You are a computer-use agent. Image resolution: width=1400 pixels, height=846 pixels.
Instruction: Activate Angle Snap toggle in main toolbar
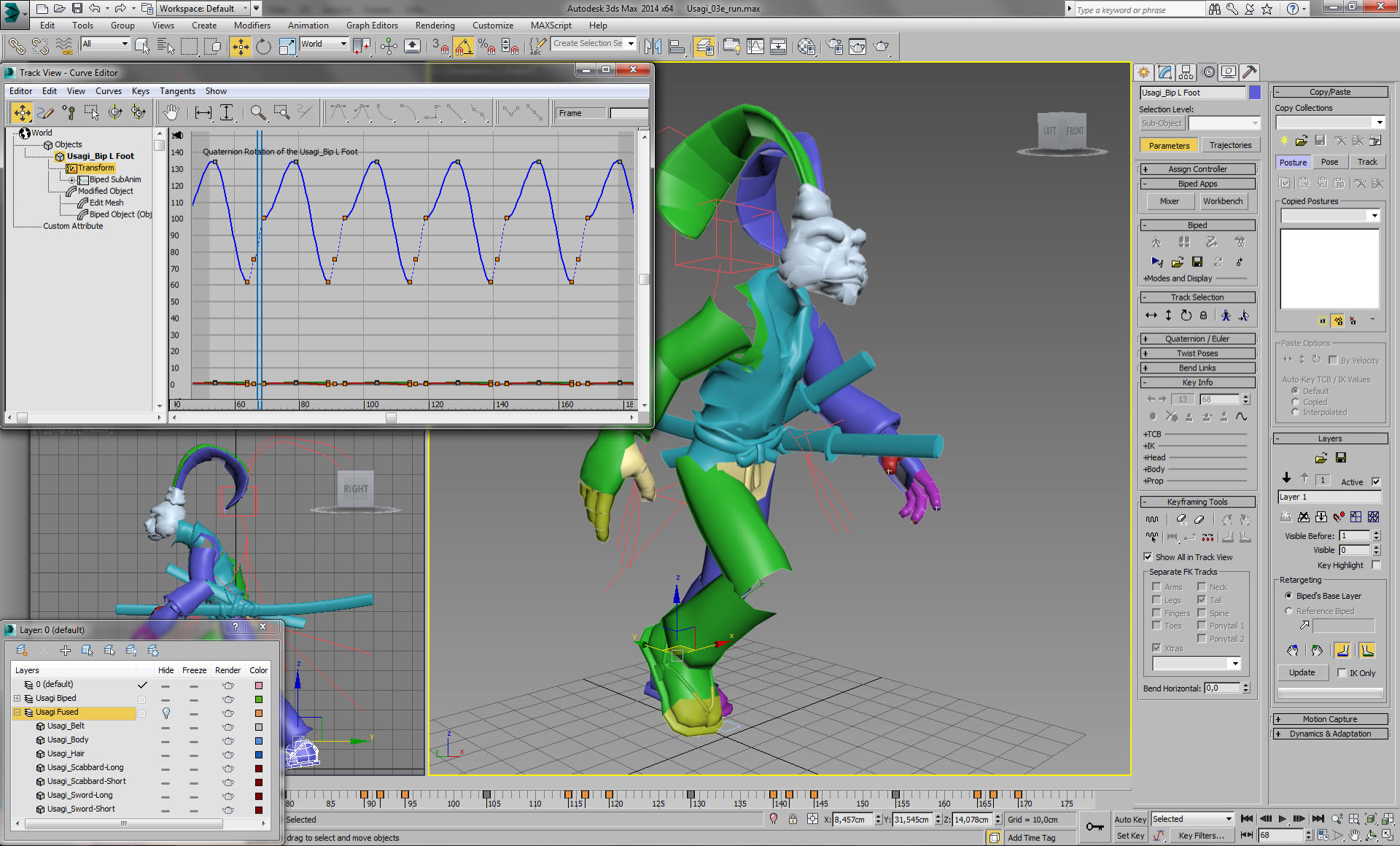click(464, 47)
